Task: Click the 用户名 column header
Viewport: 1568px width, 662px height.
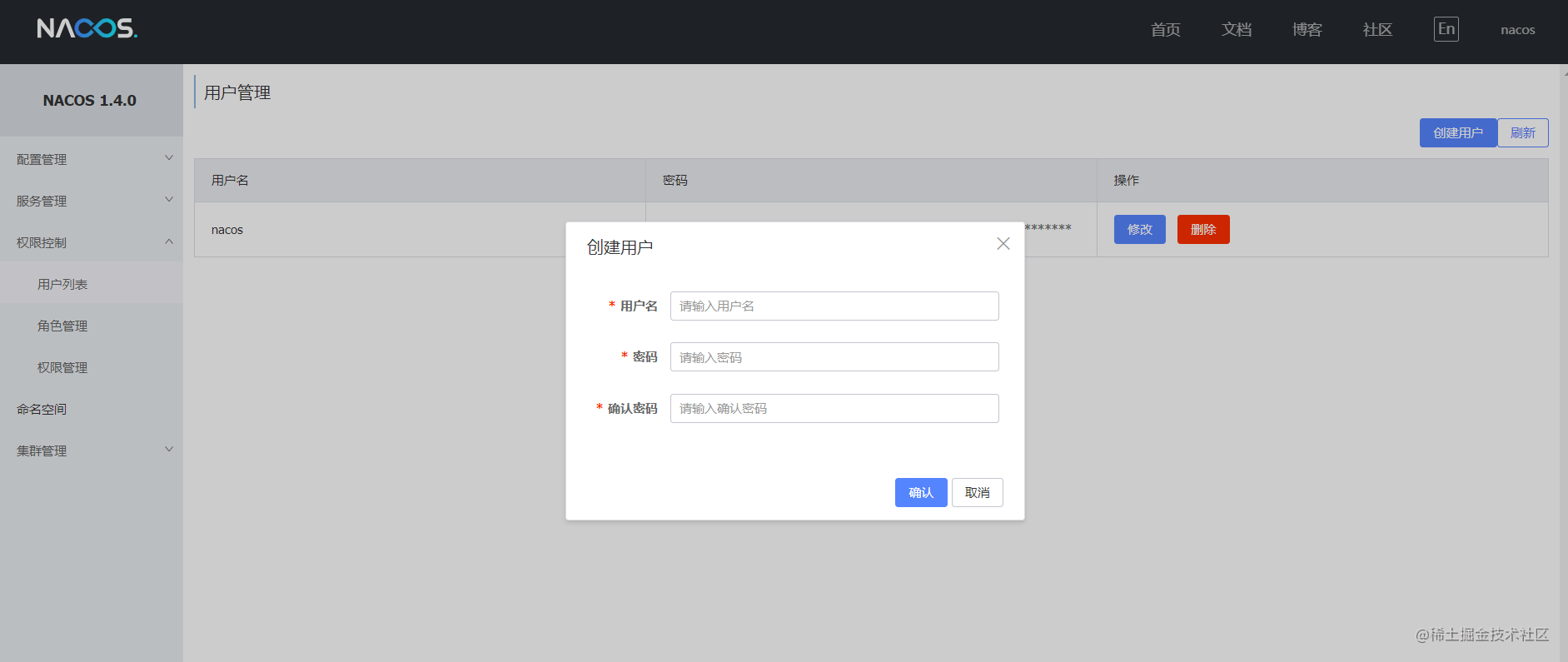Action: pos(420,180)
